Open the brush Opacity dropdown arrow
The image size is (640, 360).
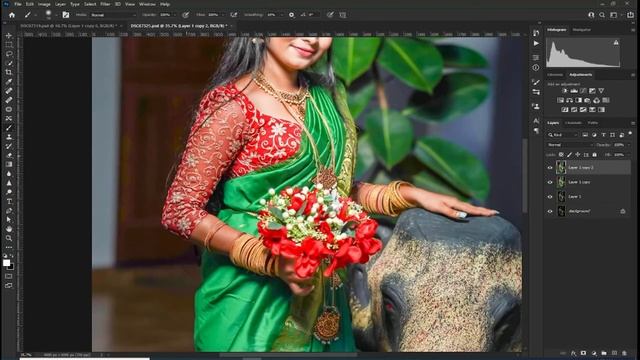(x=175, y=15)
